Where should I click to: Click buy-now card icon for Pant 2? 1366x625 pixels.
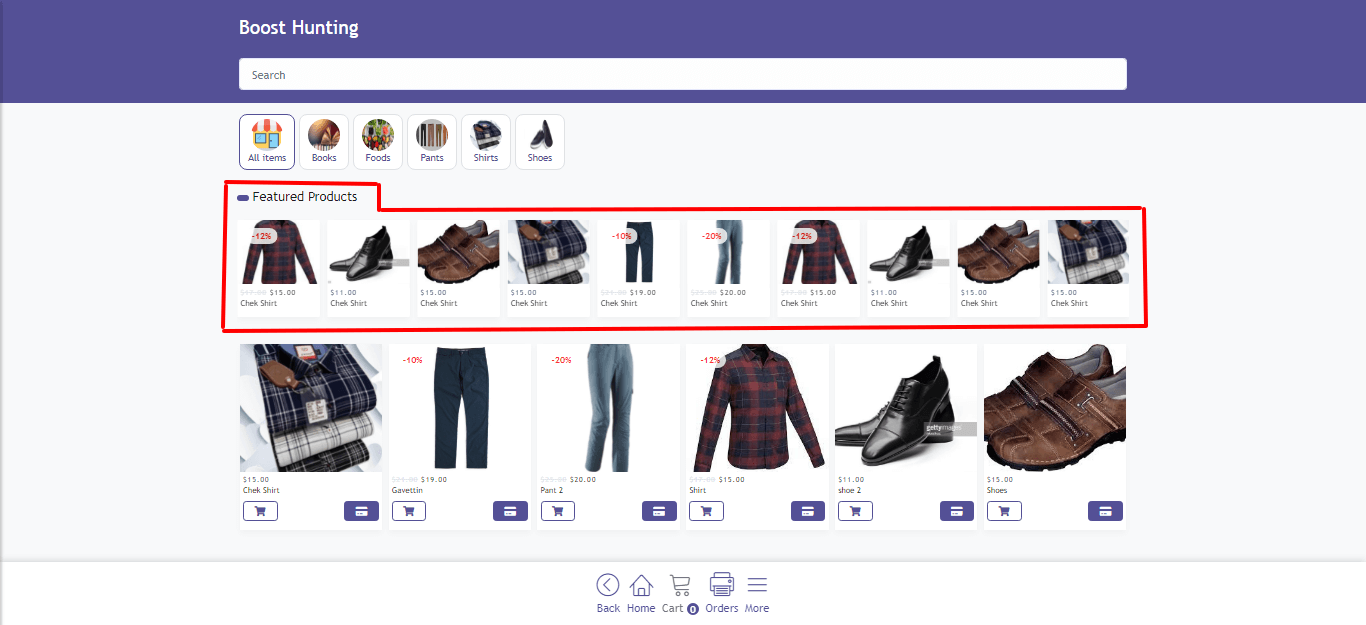tap(658, 511)
